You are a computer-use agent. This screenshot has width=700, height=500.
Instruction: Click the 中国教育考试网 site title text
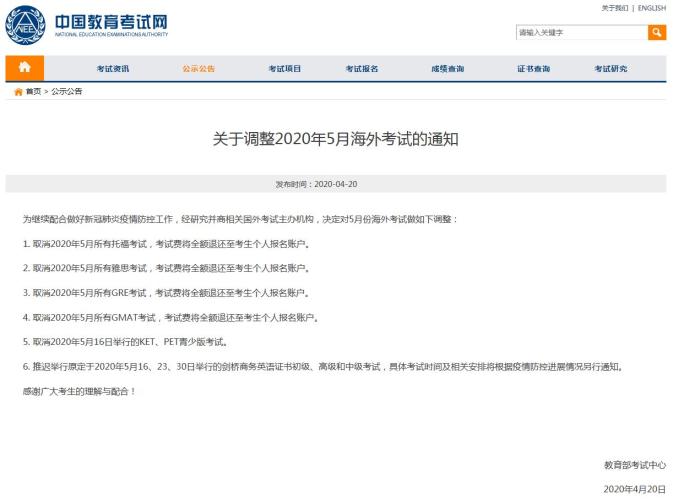pos(110,21)
